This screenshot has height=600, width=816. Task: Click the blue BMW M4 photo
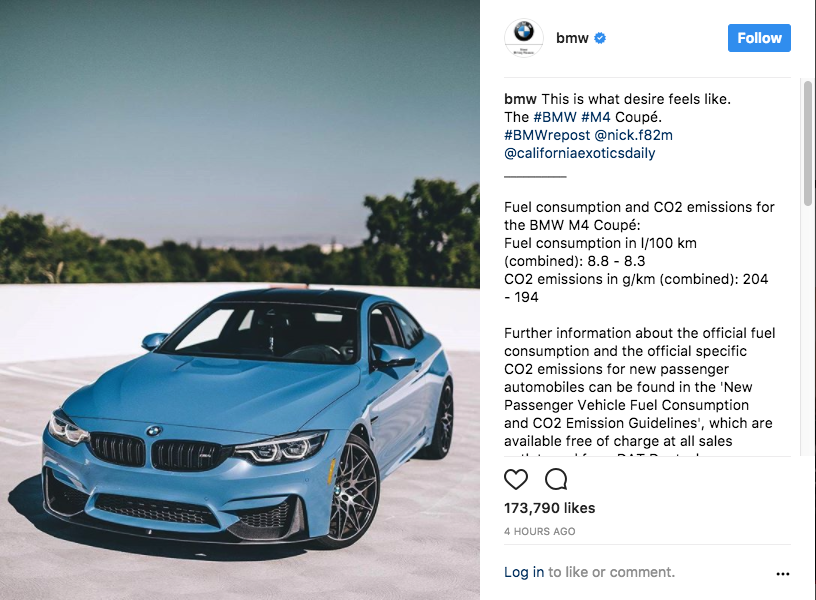point(239,300)
